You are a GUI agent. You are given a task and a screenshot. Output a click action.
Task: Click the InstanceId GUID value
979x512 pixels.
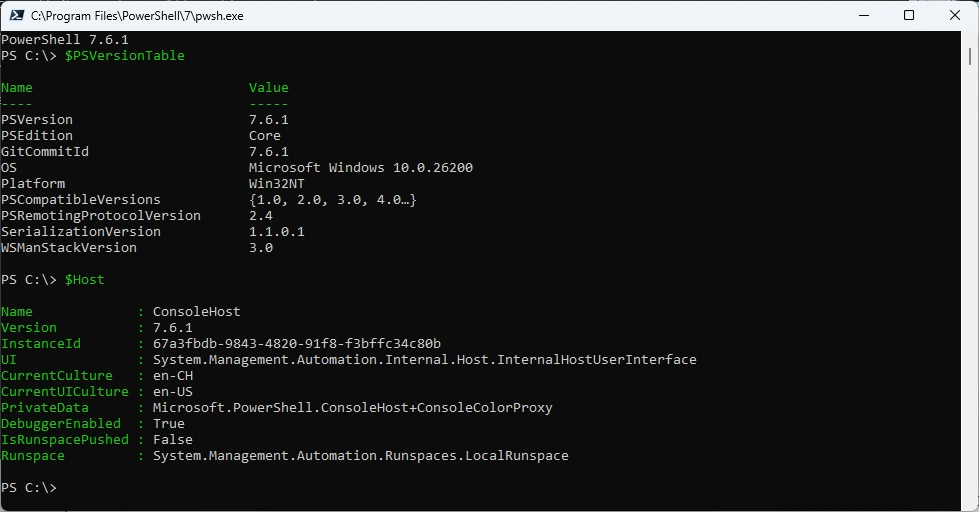[x=296, y=344]
